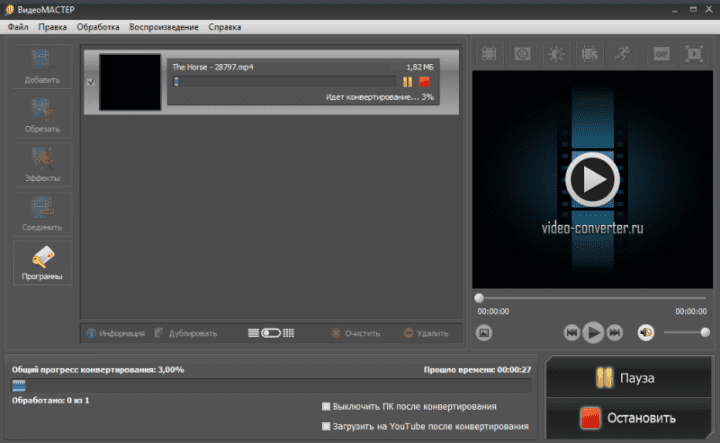
Task: Click the file size 1,82 МБ
Action: coord(420,67)
